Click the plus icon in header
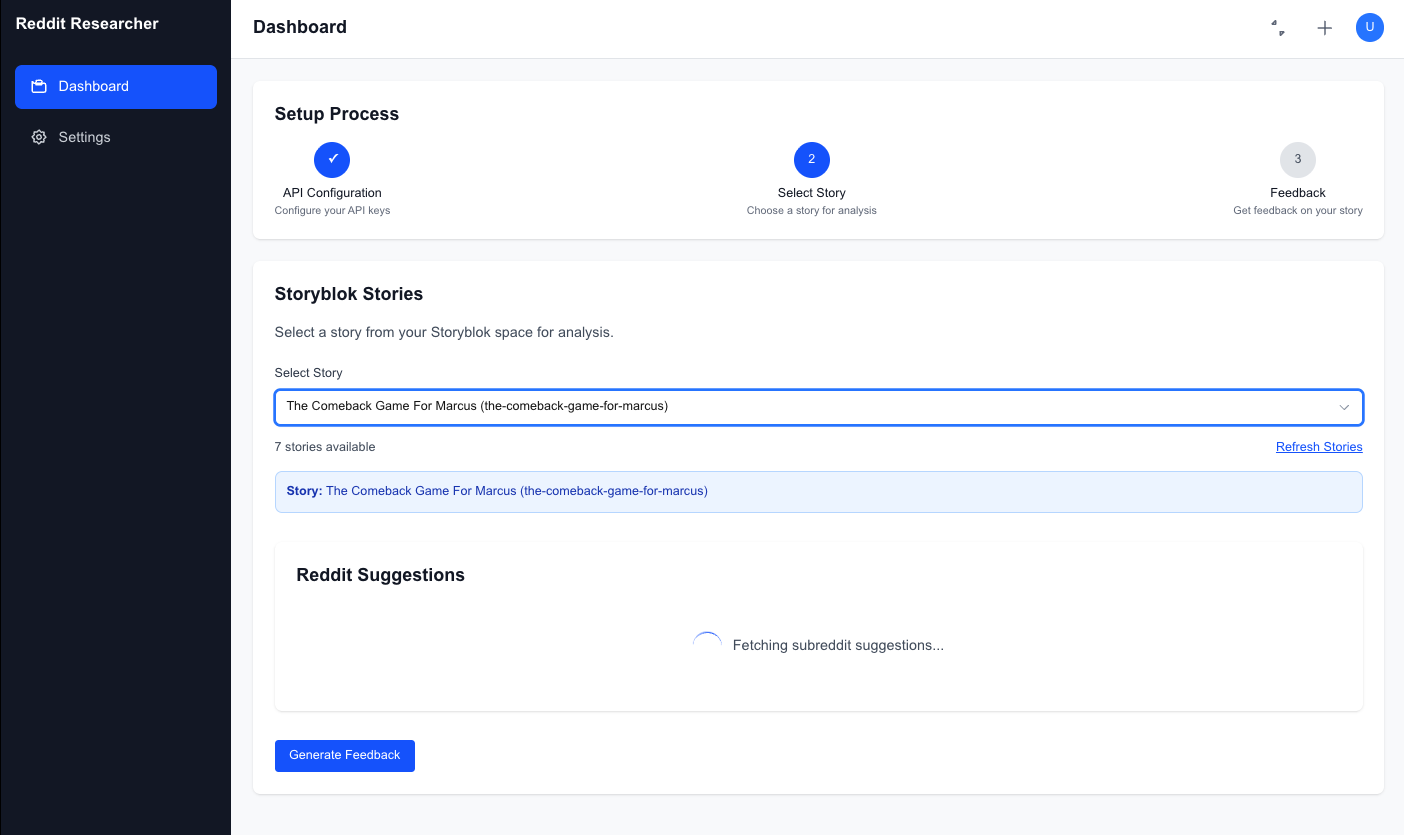This screenshot has height=835, width=1404. coord(1325,28)
